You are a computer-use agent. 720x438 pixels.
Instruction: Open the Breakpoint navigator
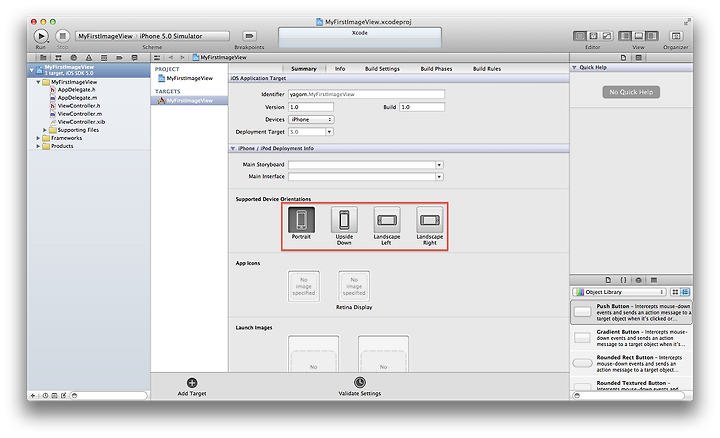point(119,58)
